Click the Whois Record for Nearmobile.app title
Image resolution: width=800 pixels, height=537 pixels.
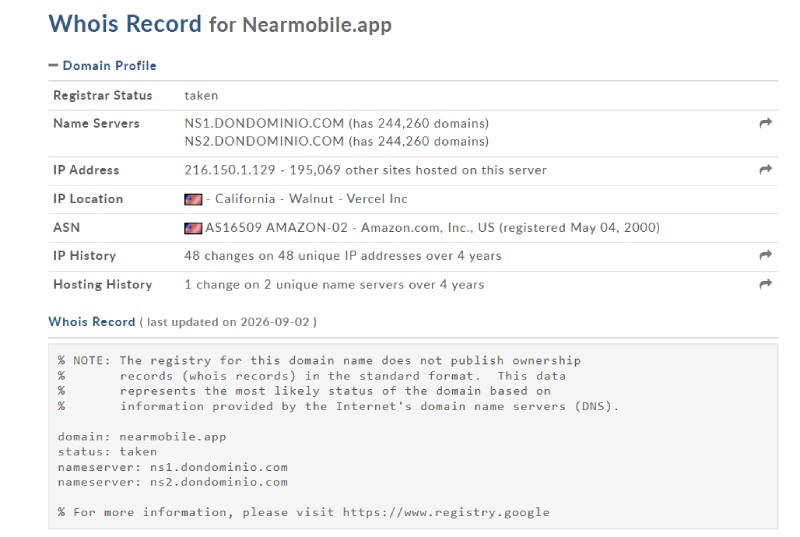pos(220,24)
